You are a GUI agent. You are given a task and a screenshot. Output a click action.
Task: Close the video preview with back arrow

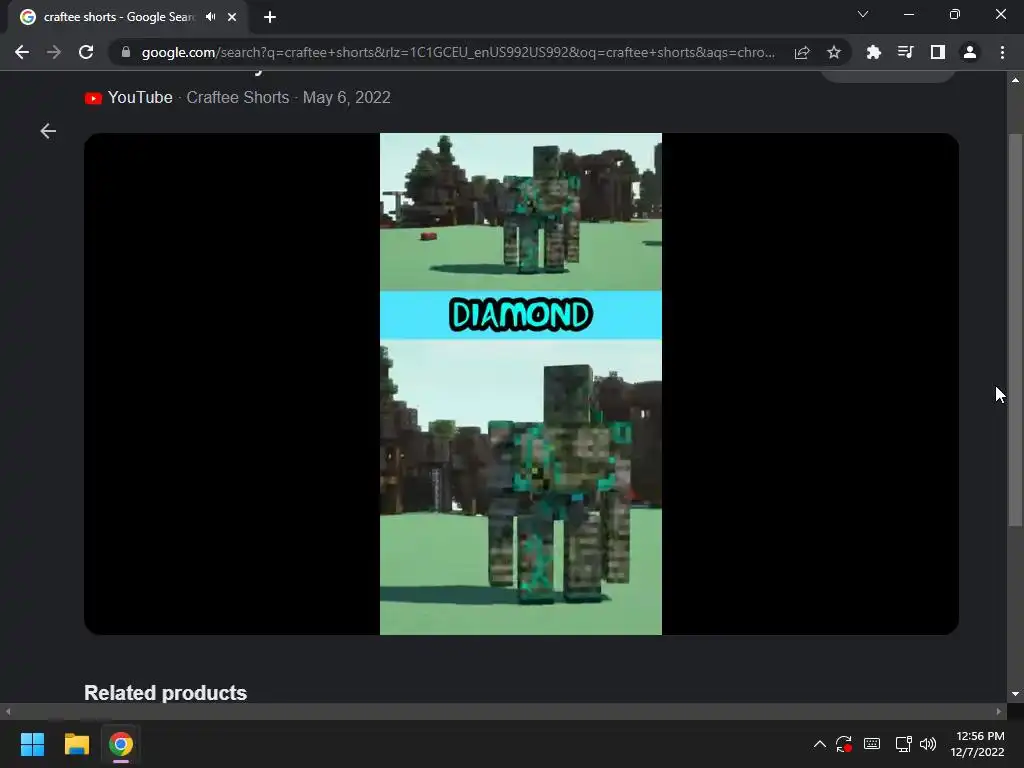pyautogui.click(x=48, y=131)
